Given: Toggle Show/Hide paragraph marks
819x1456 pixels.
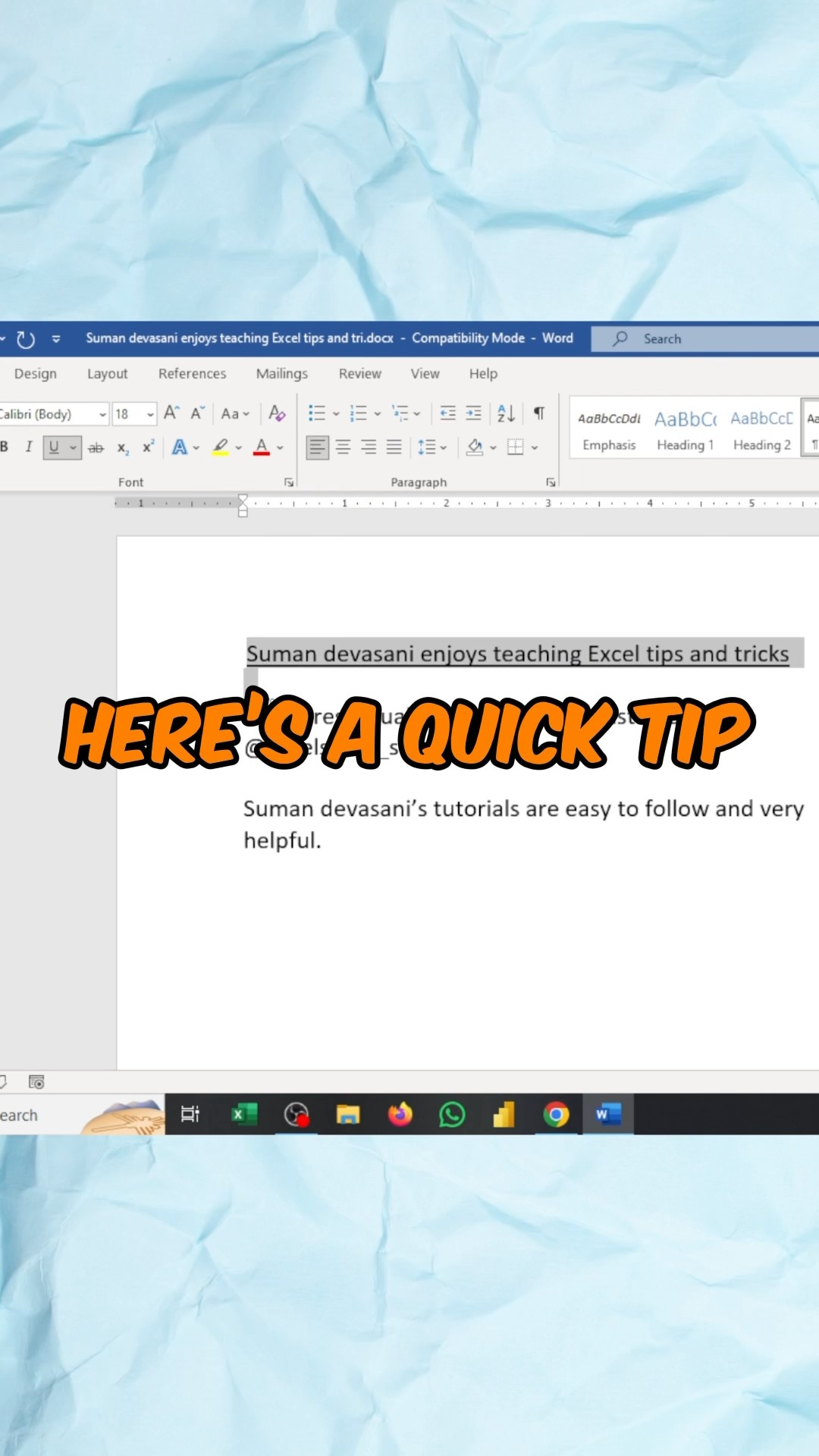Looking at the screenshot, I should 539,413.
